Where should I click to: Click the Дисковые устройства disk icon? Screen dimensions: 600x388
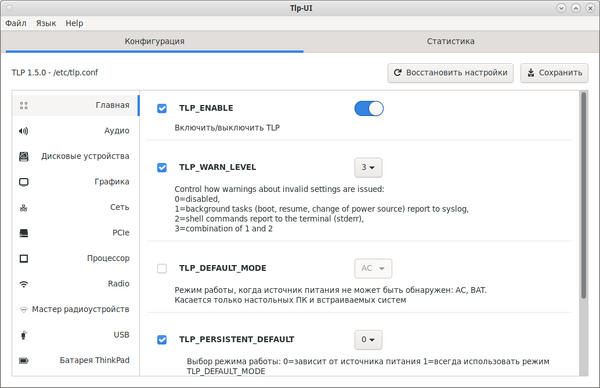(x=24, y=157)
